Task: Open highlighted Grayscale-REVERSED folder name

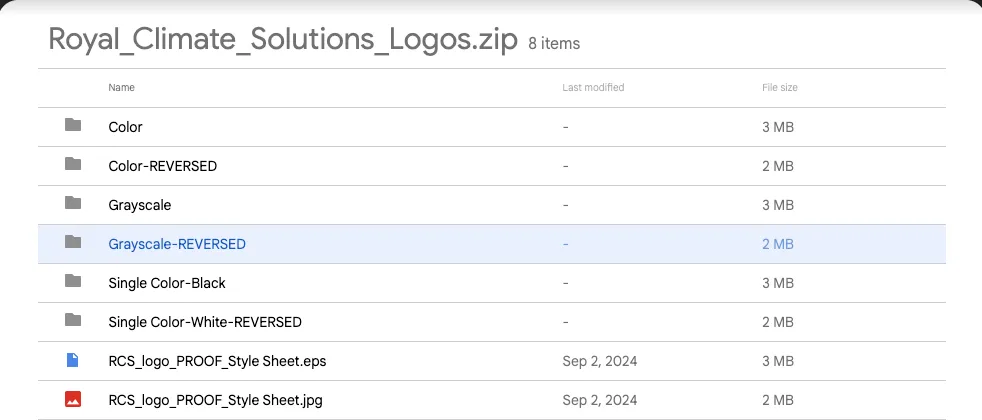Action: (x=176, y=244)
